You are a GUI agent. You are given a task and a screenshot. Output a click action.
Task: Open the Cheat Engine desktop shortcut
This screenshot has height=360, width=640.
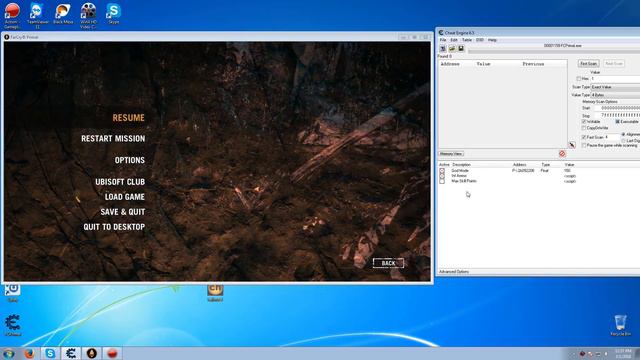click(13, 325)
